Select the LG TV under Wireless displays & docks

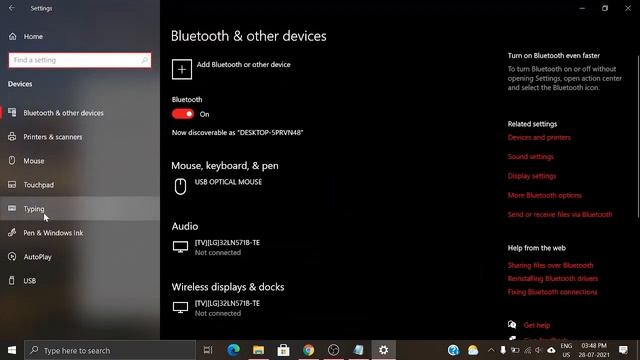pyautogui.click(x=227, y=308)
